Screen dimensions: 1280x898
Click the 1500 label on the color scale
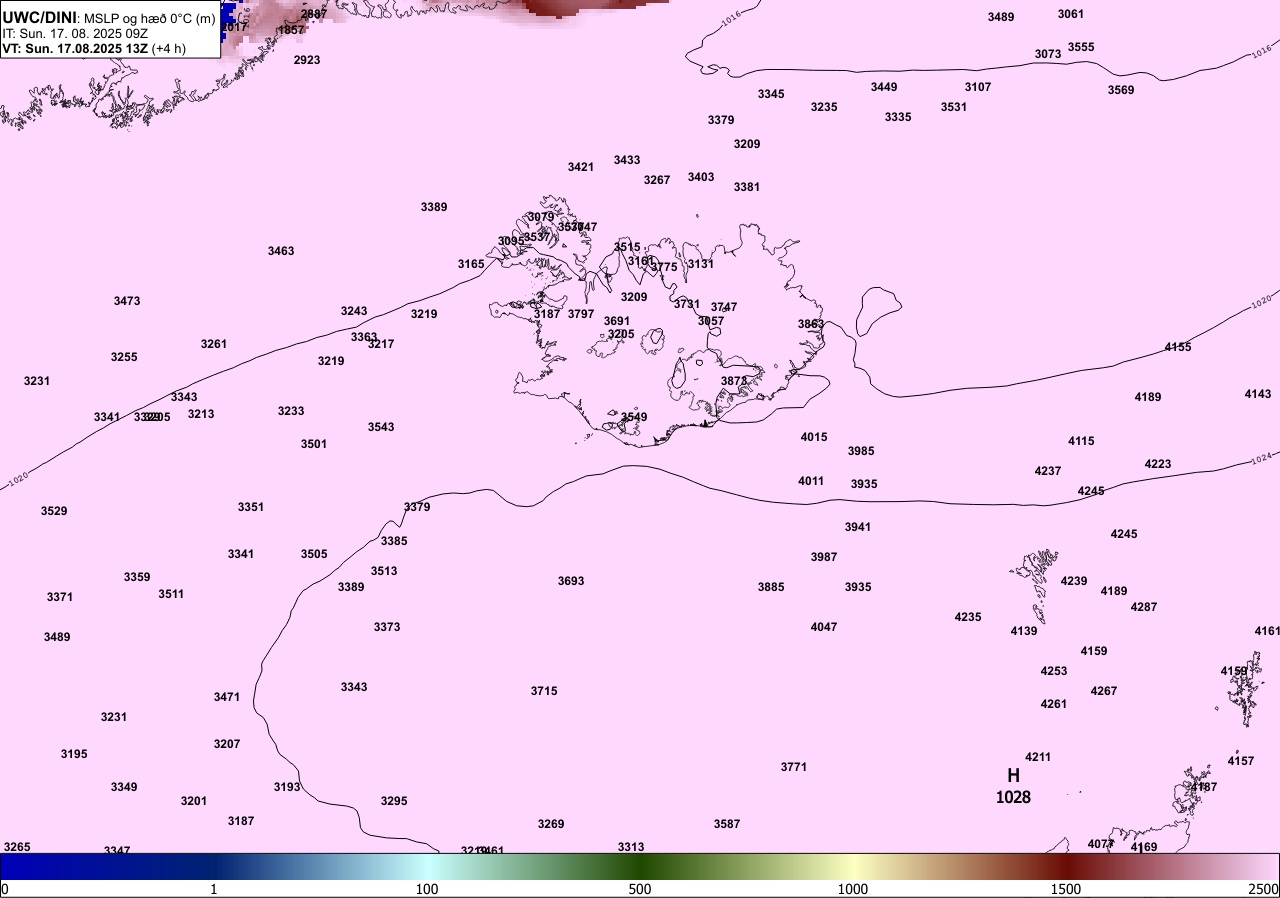[x=1066, y=889]
